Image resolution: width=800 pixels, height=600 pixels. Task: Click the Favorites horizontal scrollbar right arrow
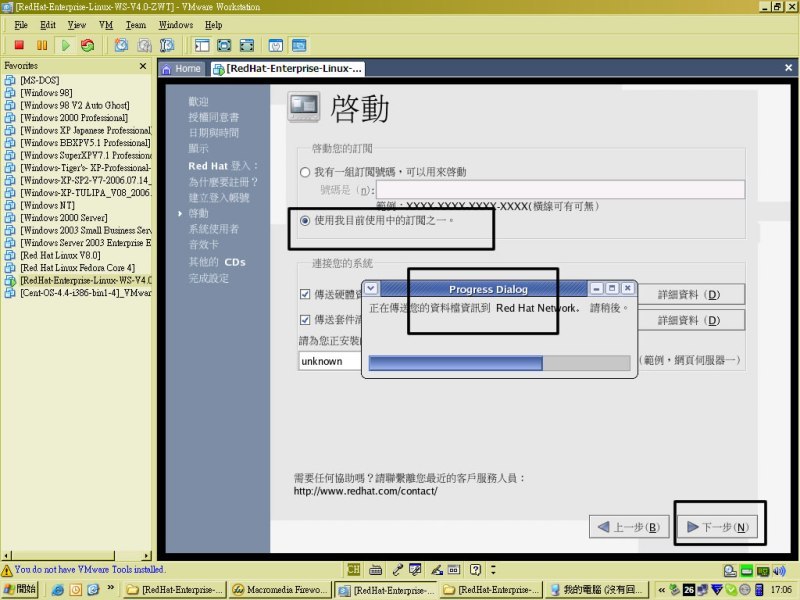coord(147,555)
